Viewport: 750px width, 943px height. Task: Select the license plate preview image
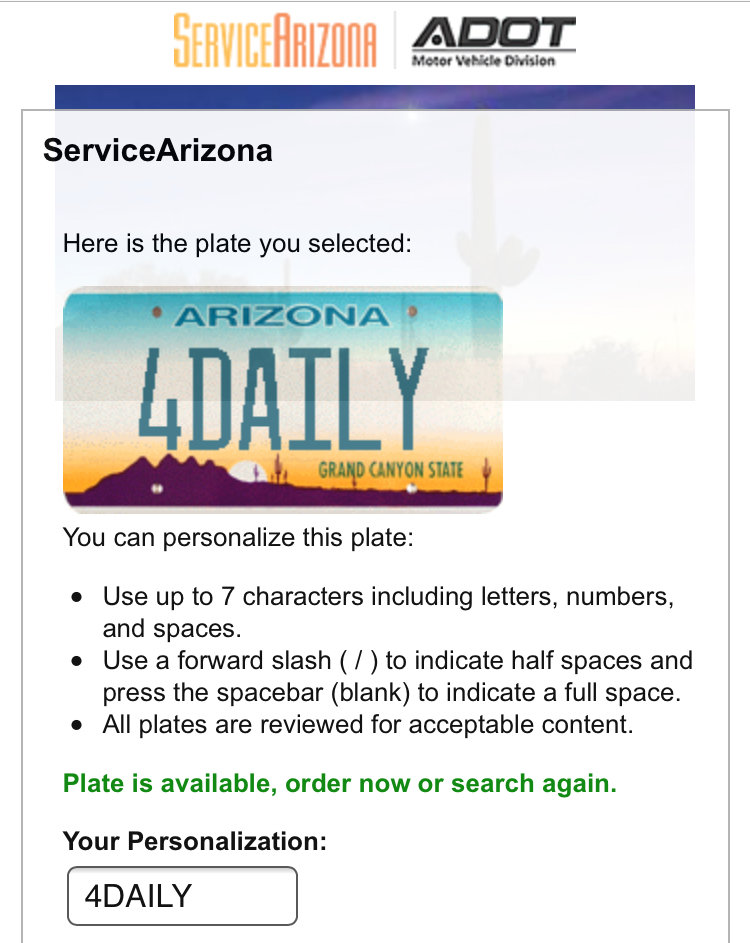pos(283,400)
